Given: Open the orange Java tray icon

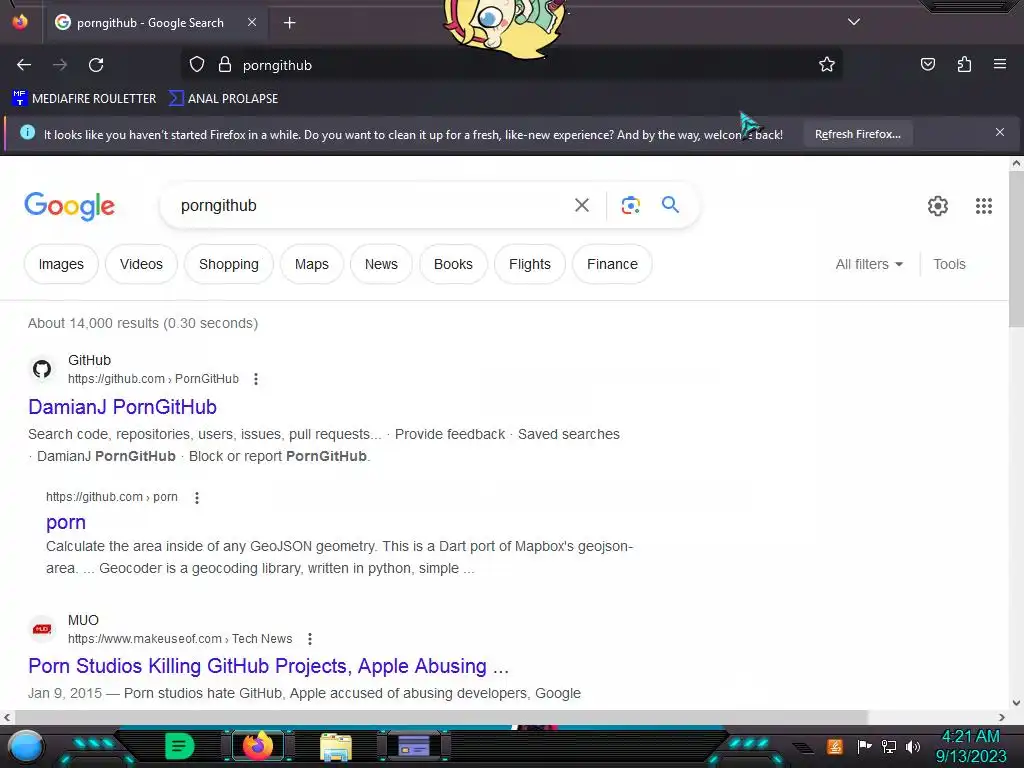Looking at the screenshot, I should point(835,746).
